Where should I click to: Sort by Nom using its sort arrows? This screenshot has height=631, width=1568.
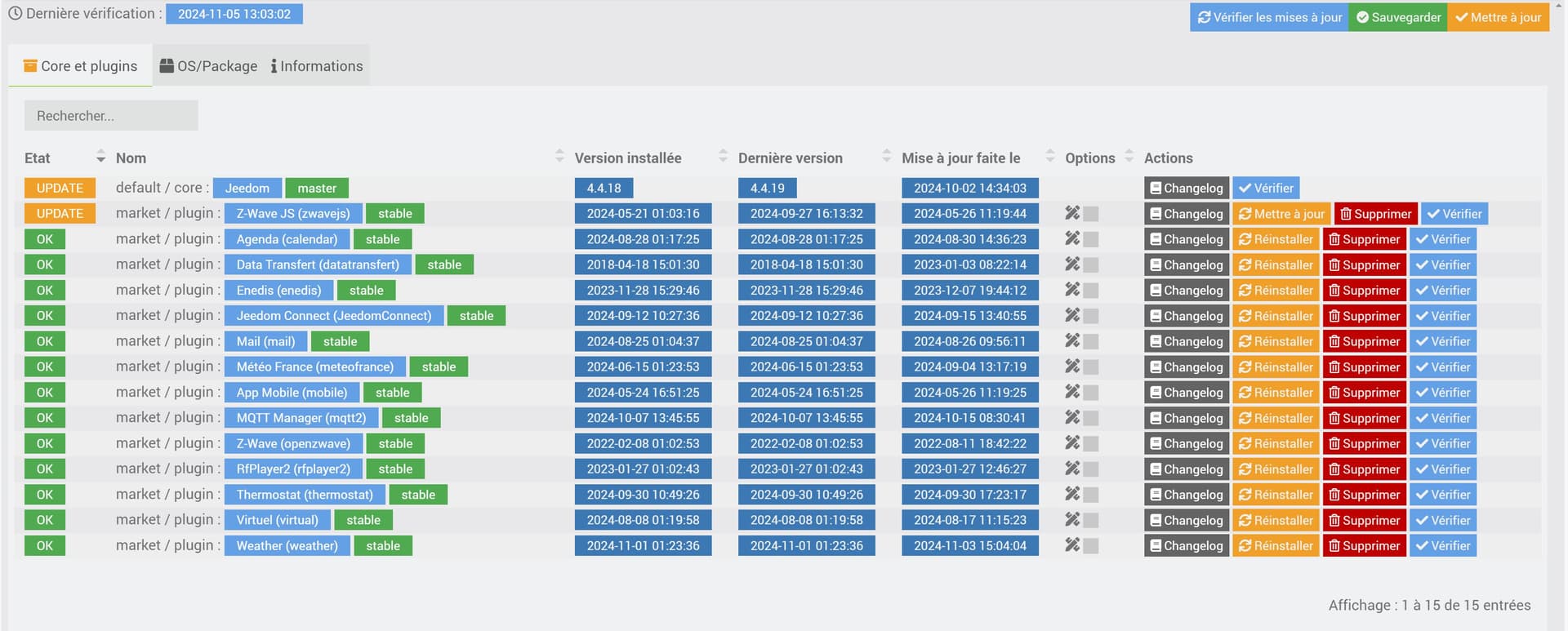pos(559,156)
